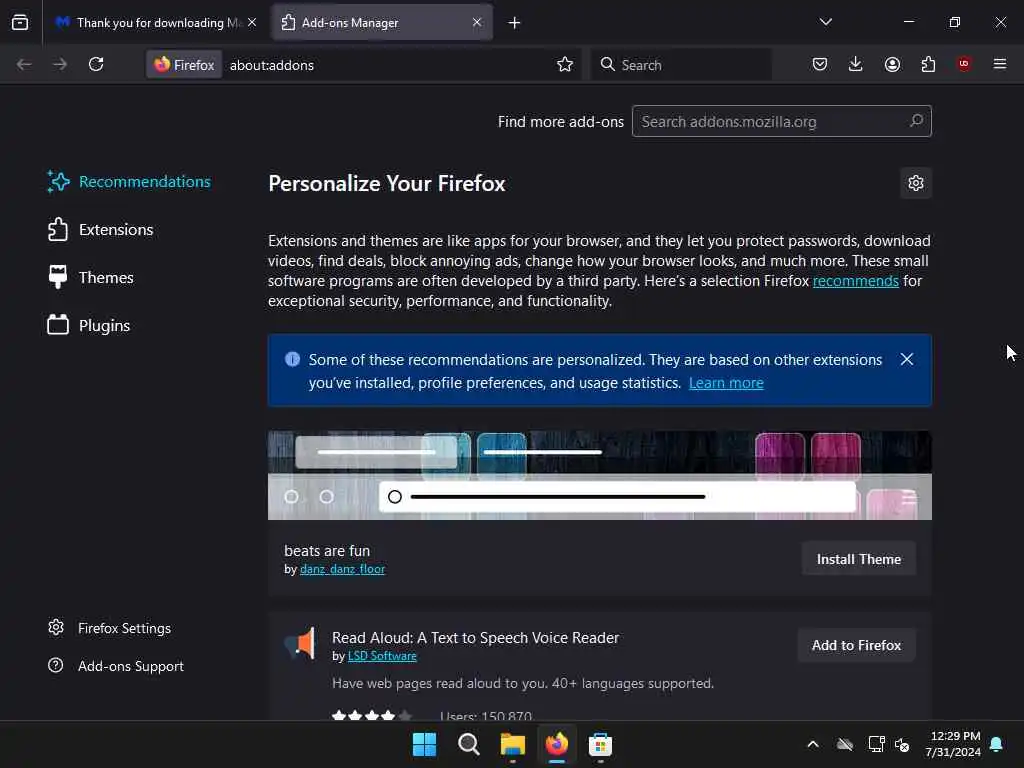Go back one page
Screen dimensions: 1024x768
(24, 64)
